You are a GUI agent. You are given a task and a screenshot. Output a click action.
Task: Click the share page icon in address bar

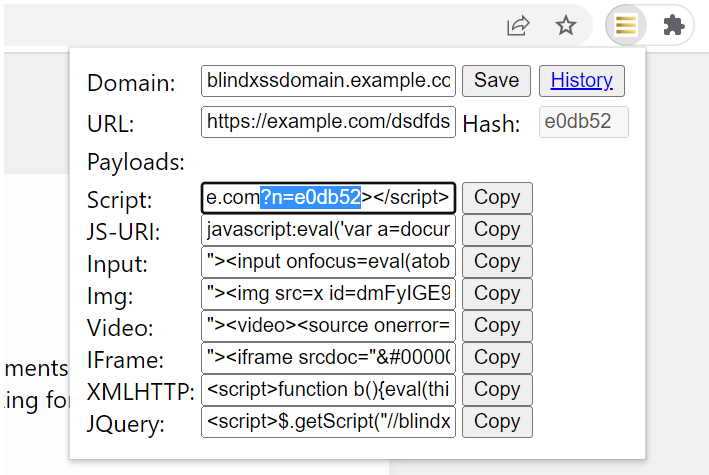tap(518, 25)
